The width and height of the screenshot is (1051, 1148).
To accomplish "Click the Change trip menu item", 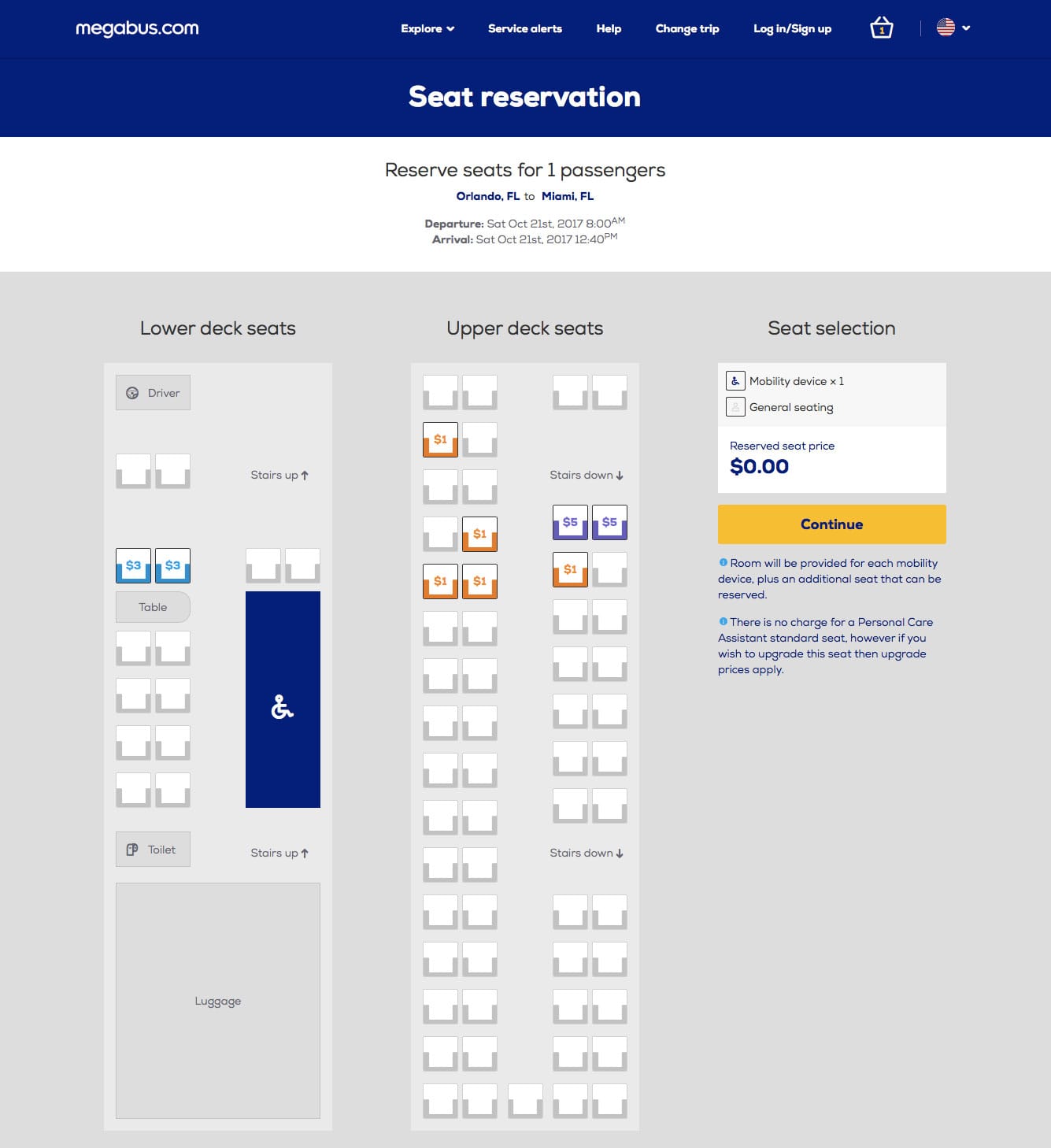I will tap(686, 28).
